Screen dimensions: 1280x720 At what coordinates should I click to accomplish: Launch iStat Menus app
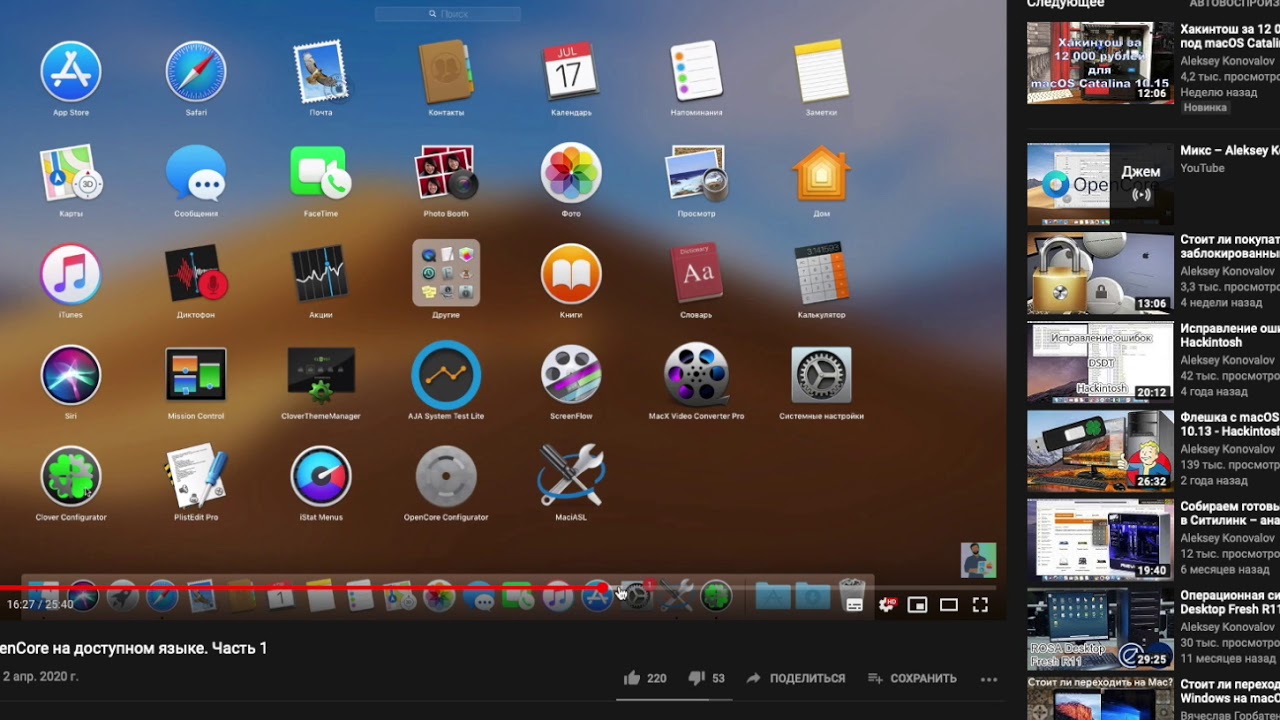pyautogui.click(x=321, y=476)
